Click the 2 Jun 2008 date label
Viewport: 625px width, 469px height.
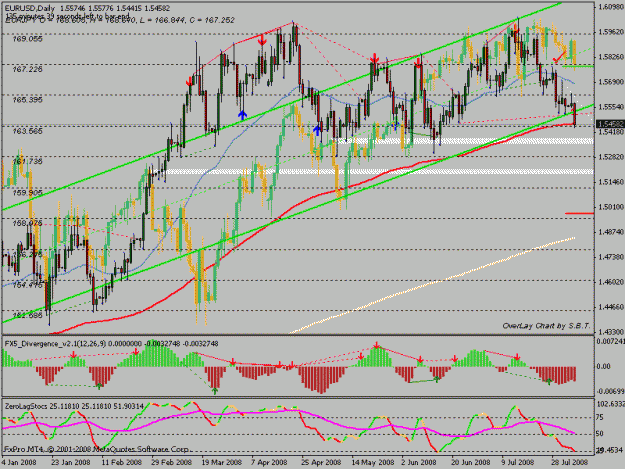419,463
